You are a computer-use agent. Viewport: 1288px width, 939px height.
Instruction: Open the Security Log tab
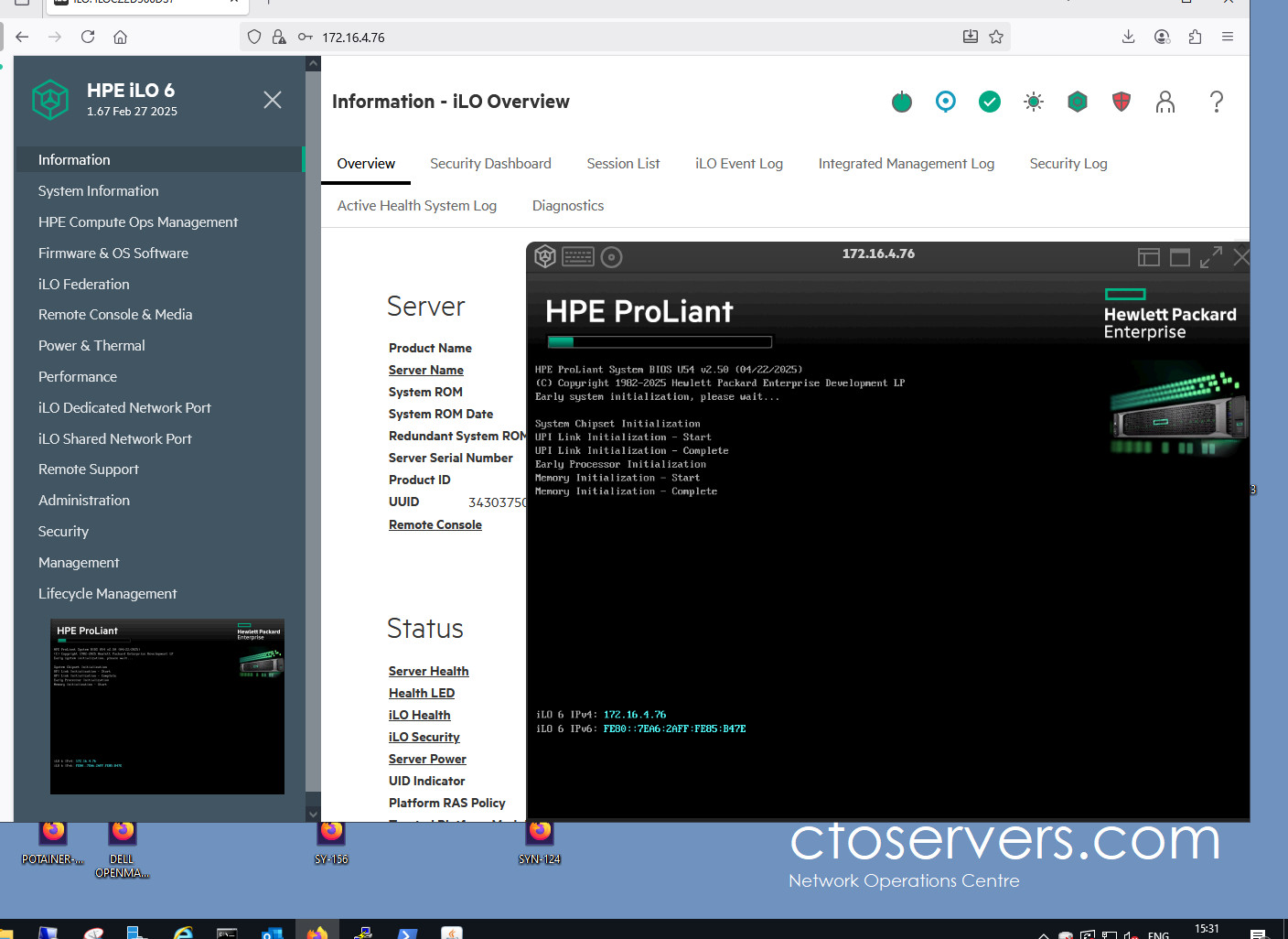(1068, 164)
